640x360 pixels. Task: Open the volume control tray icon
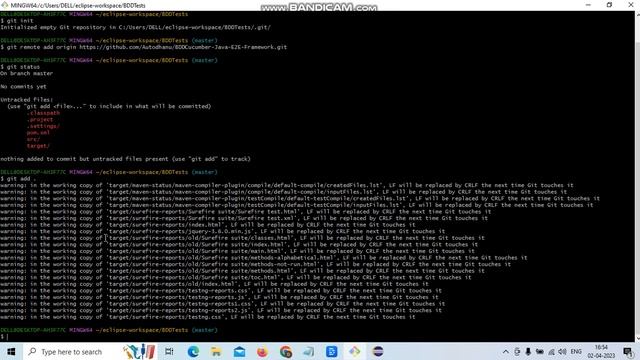(x=562, y=351)
